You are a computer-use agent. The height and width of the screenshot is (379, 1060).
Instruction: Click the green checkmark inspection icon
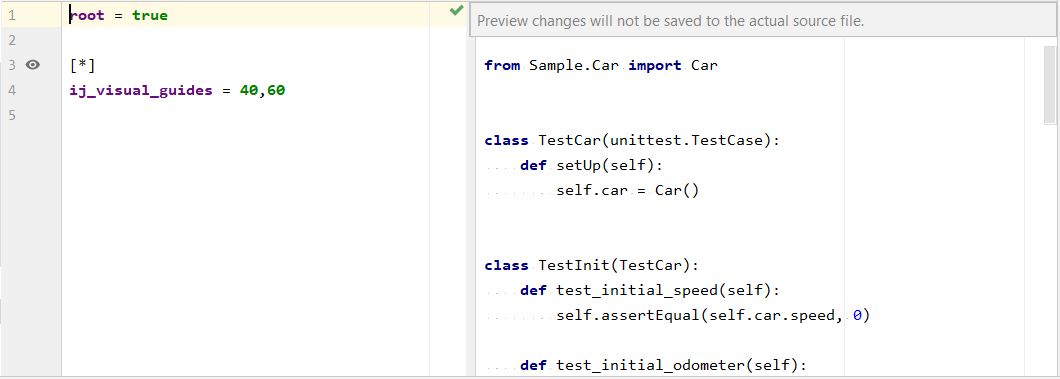click(x=456, y=10)
